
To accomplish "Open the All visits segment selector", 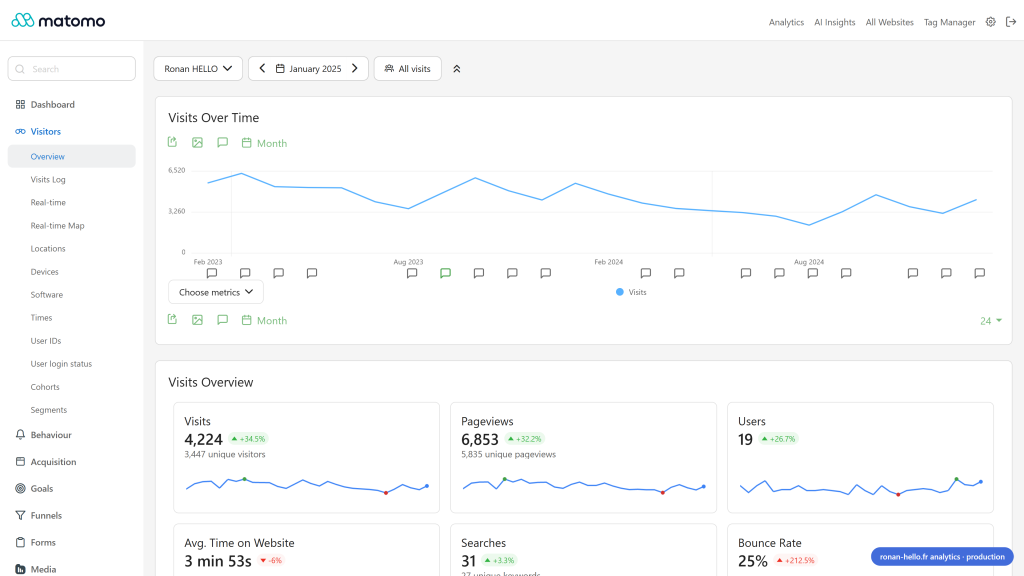I will pyautogui.click(x=408, y=69).
